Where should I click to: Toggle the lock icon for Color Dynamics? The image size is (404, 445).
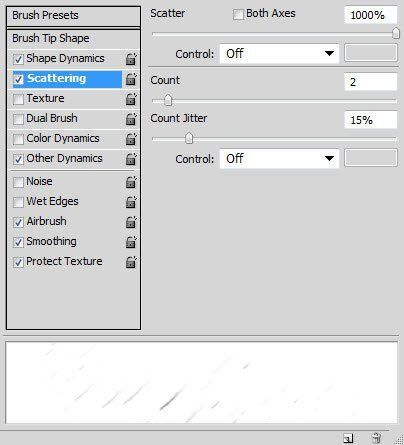click(x=131, y=139)
